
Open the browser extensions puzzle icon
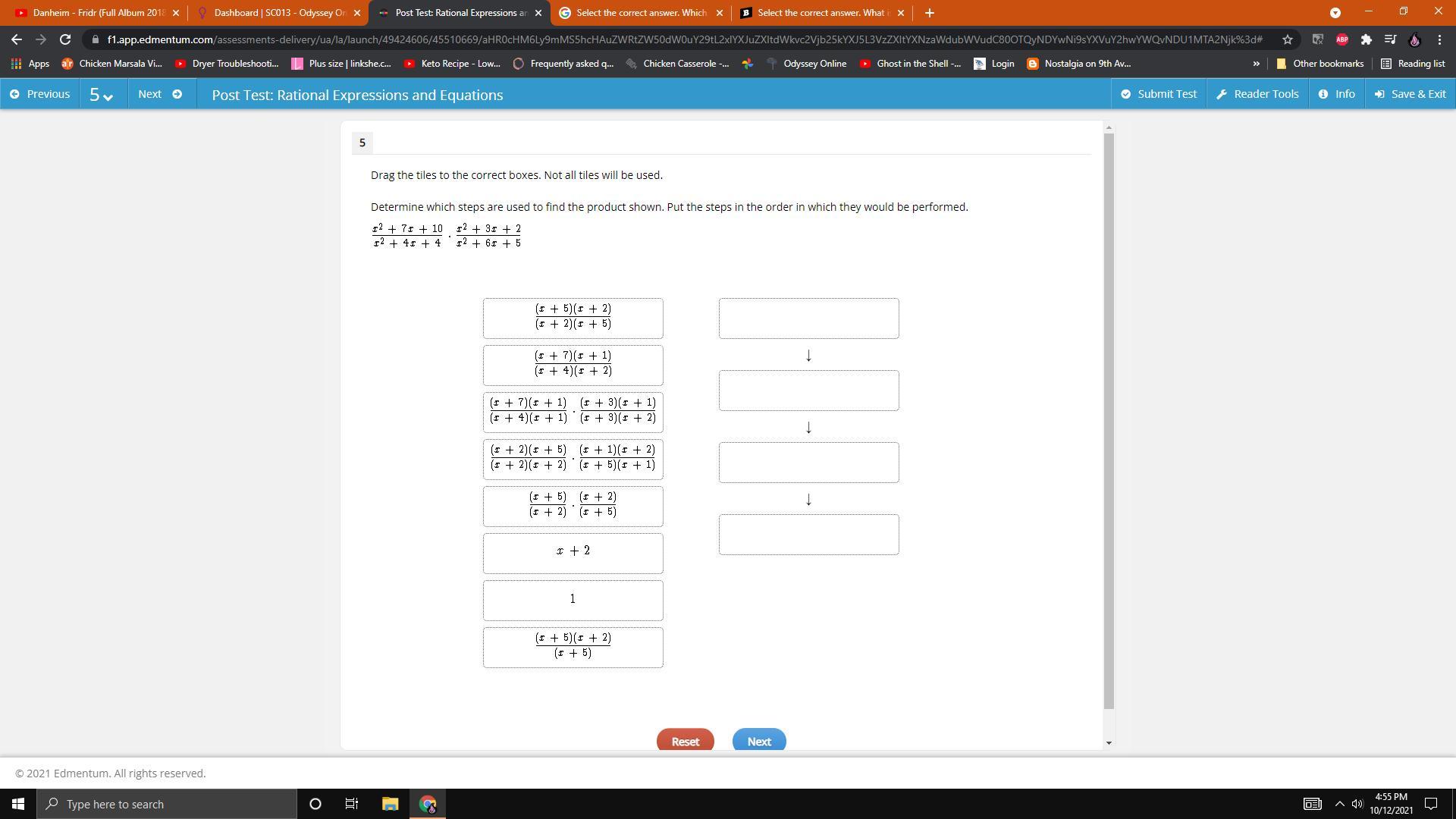[x=1366, y=39]
